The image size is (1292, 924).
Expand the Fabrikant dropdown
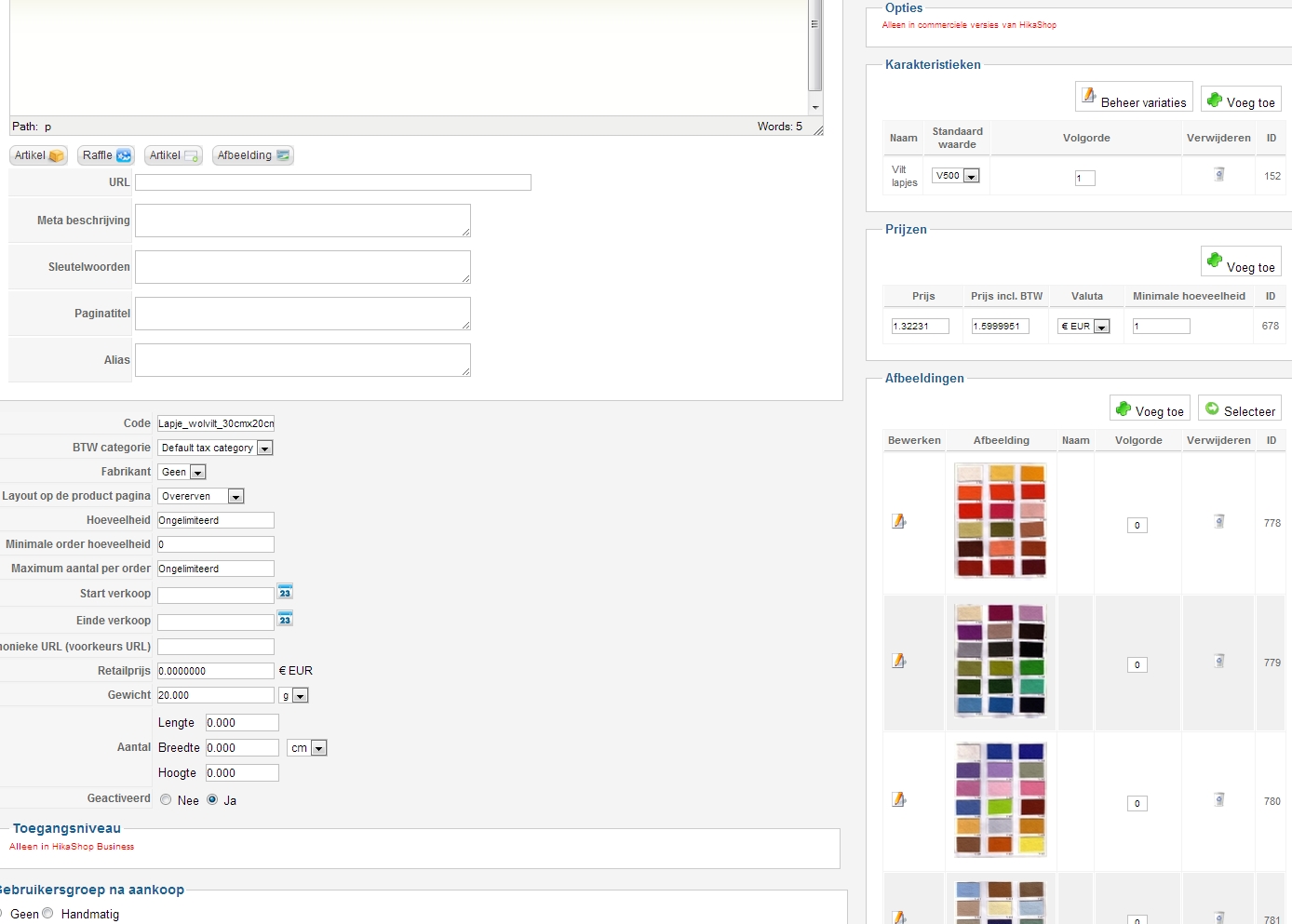[x=182, y=473]
